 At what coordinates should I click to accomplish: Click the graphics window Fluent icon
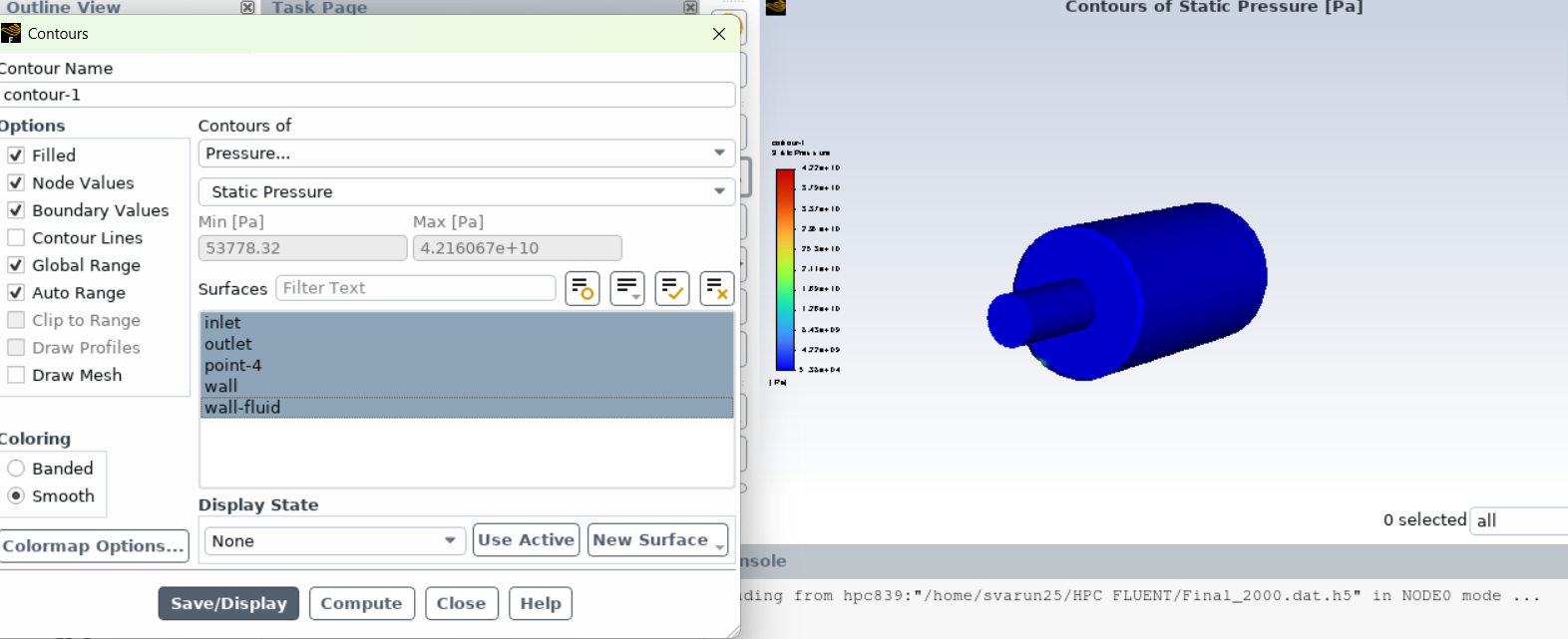click(776, 7)
